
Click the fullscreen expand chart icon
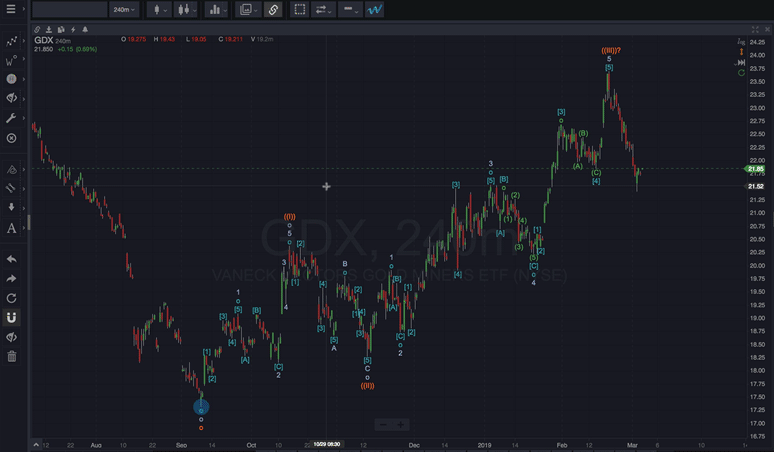[x=755, y=30]
